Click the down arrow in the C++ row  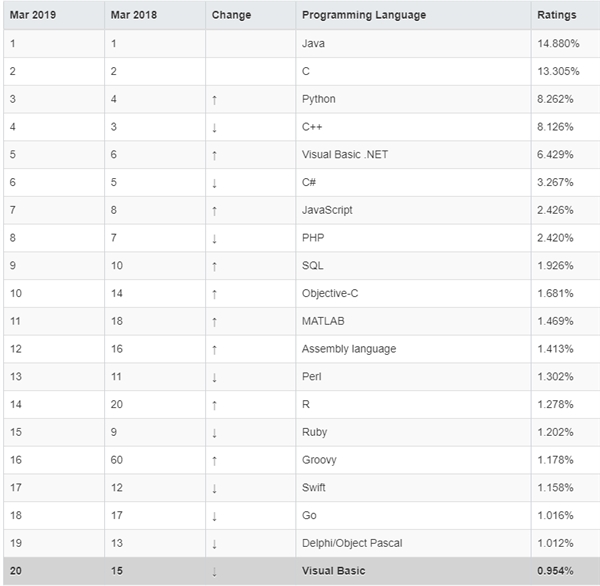215,128
